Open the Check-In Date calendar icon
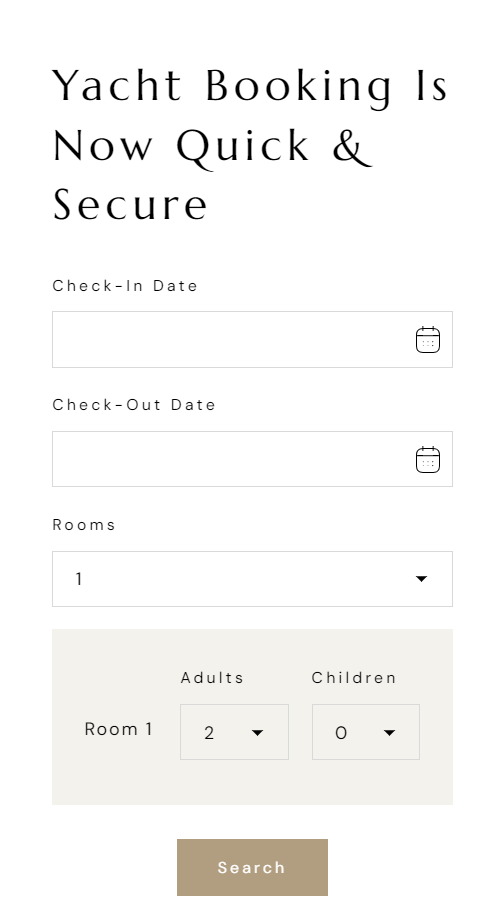 (x=427, y=340)
